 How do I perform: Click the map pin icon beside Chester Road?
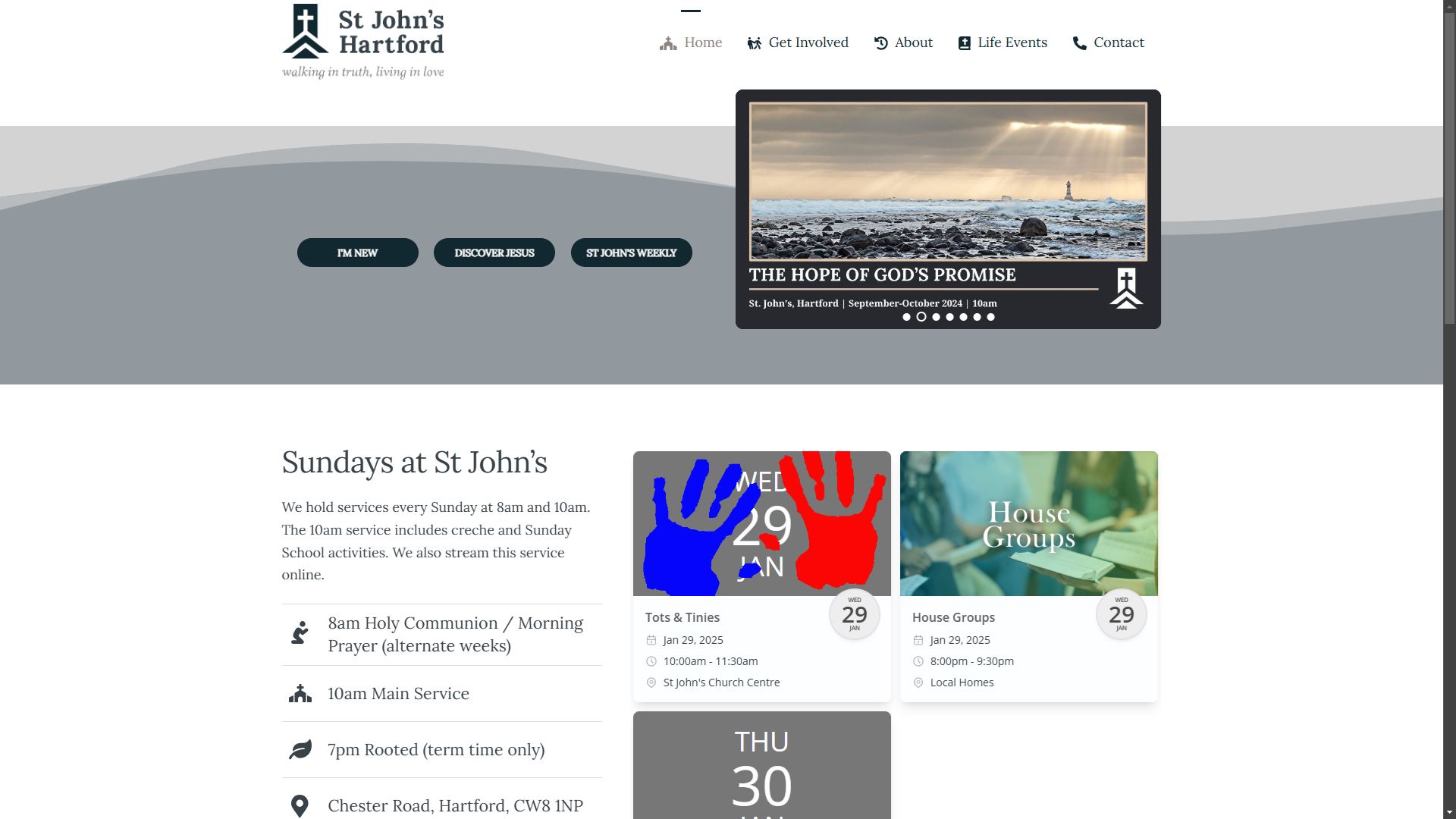click(x=300, y=805)
